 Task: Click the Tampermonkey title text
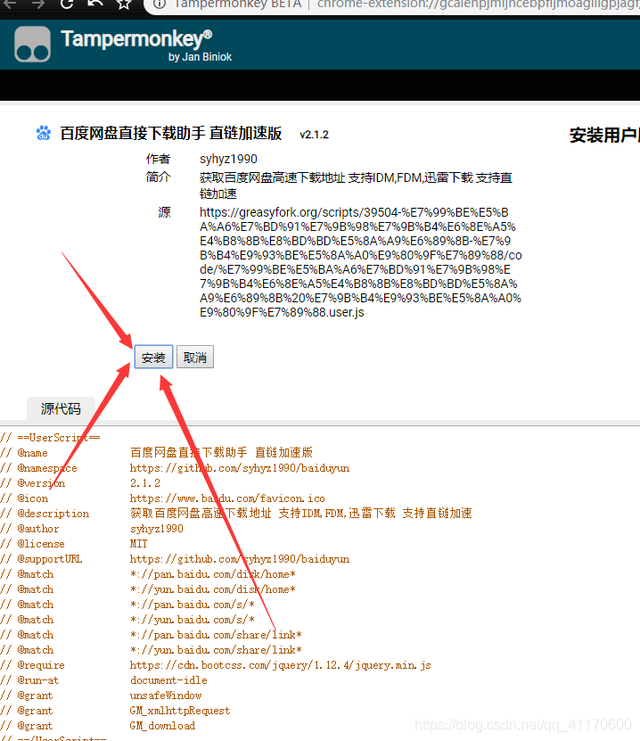coord(137,39)
